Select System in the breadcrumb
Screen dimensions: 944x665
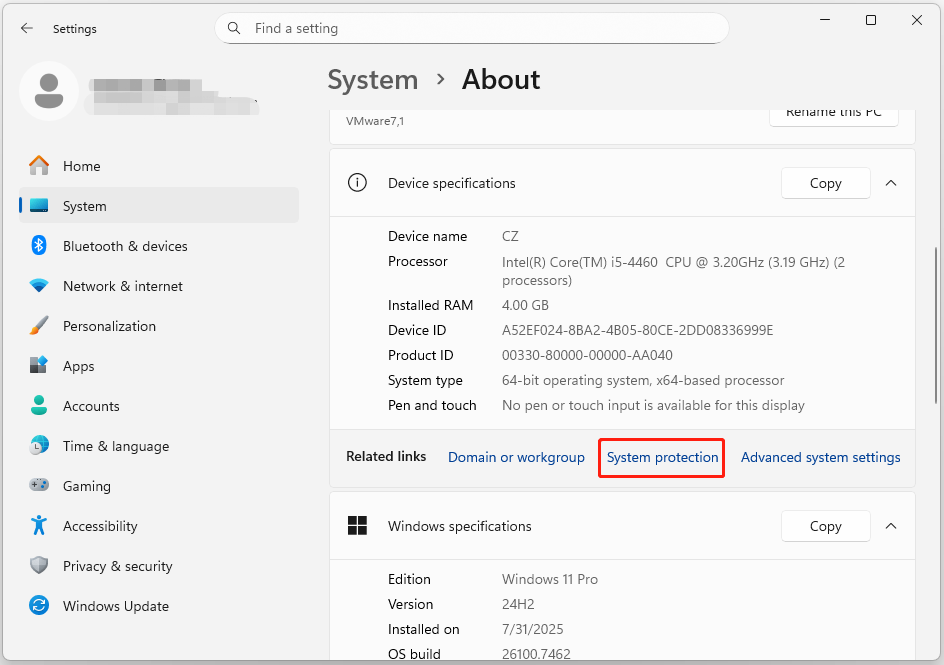click(x=373, y=80)
